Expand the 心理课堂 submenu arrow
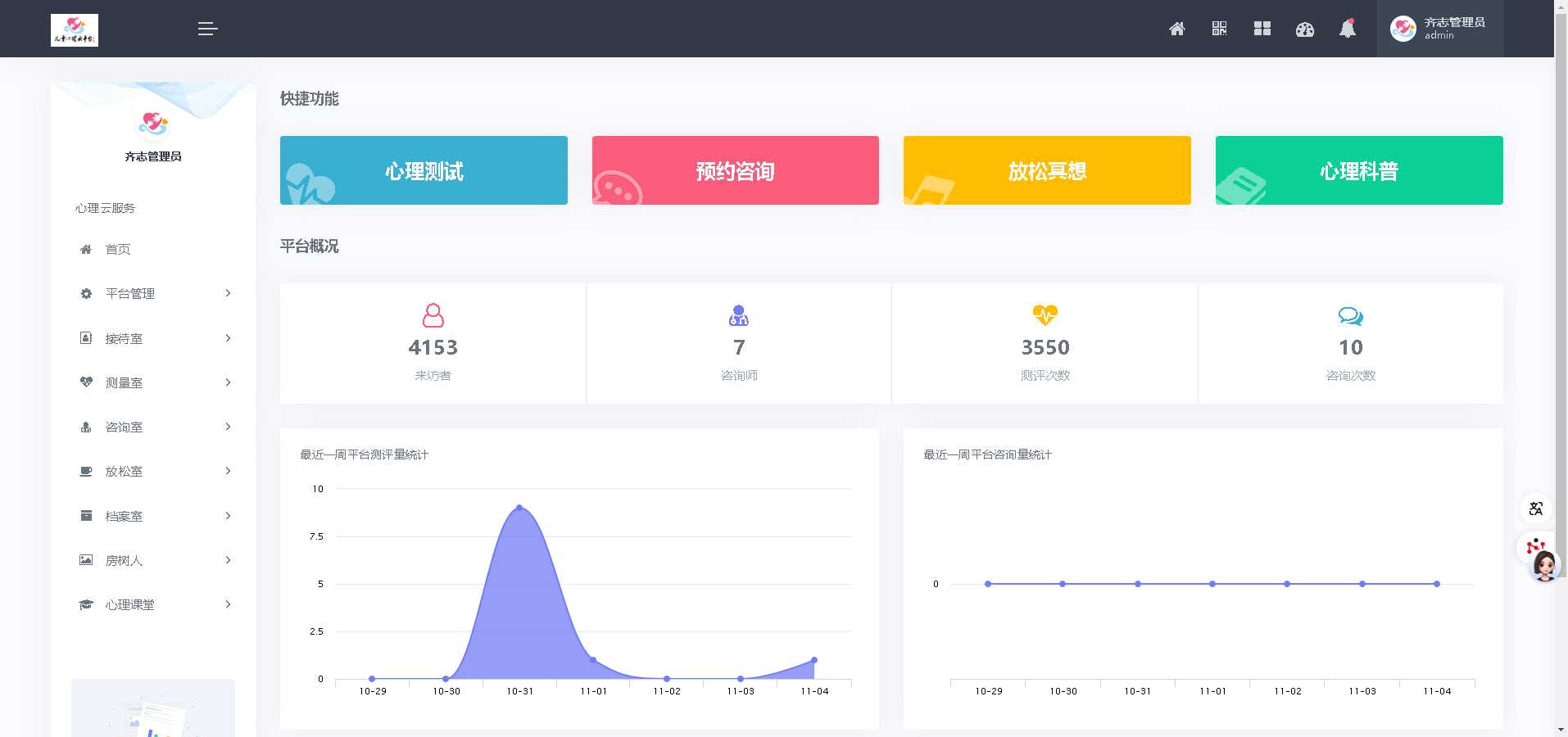The image size is (1568, 737). point(228,604)
